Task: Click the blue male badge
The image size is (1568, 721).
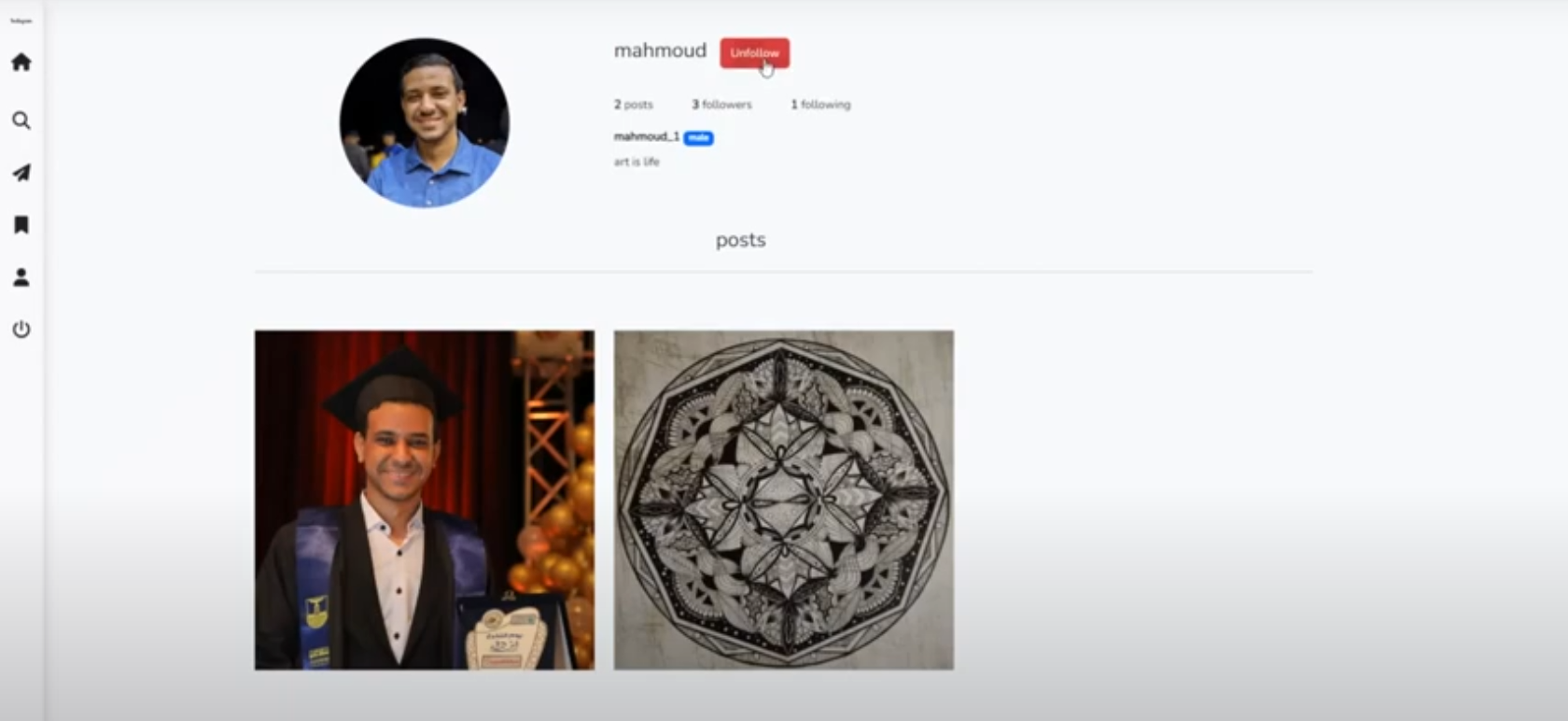Action: point(698,138)
